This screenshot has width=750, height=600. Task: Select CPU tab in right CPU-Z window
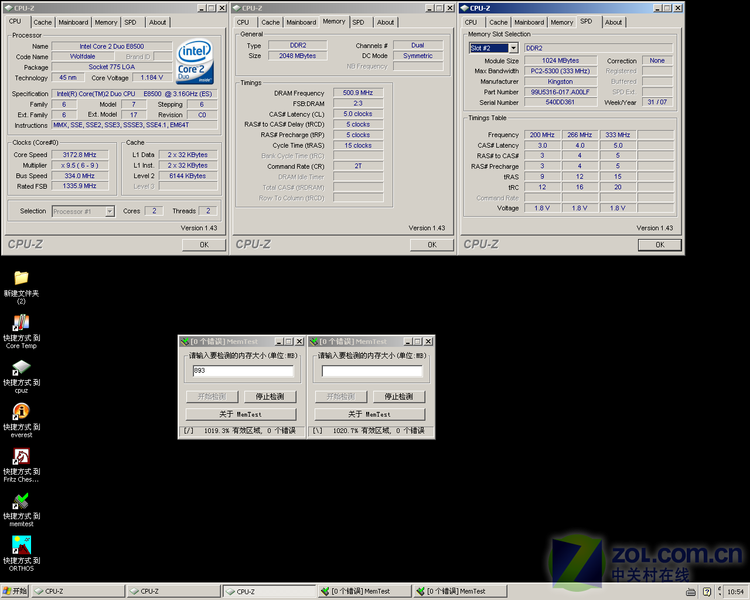[x=471, y=22]
